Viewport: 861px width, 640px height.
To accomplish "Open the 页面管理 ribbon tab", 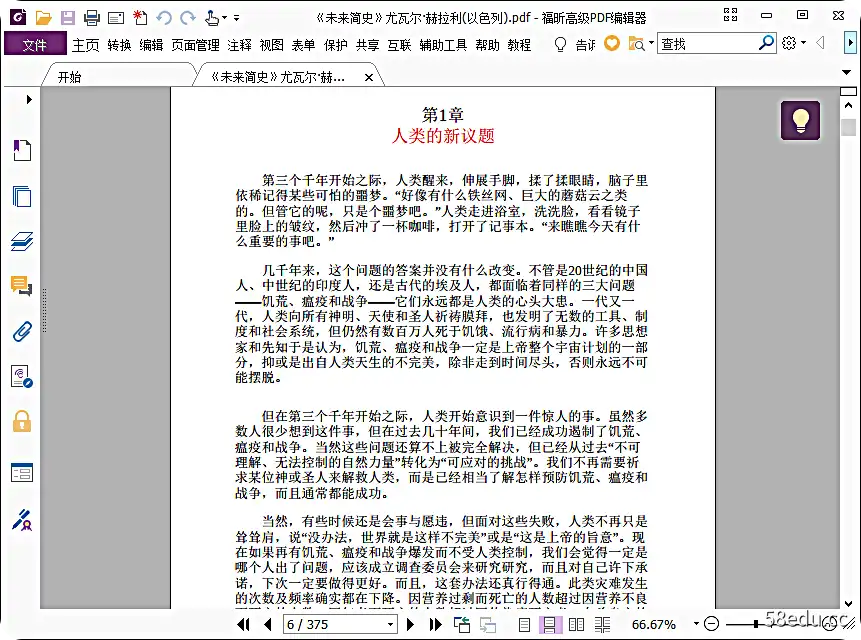I will tap(195, 44).
